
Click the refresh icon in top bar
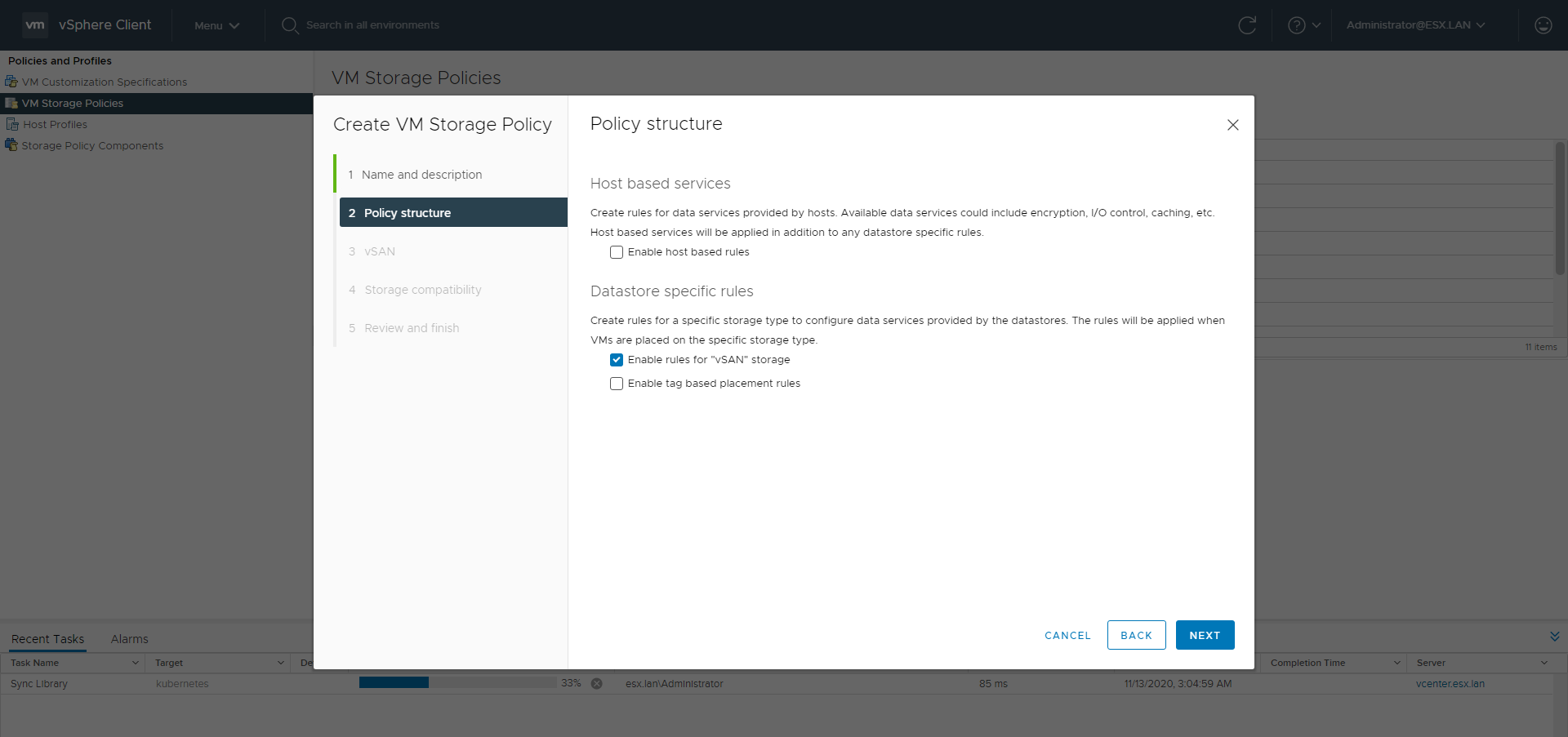(1247, 25)
